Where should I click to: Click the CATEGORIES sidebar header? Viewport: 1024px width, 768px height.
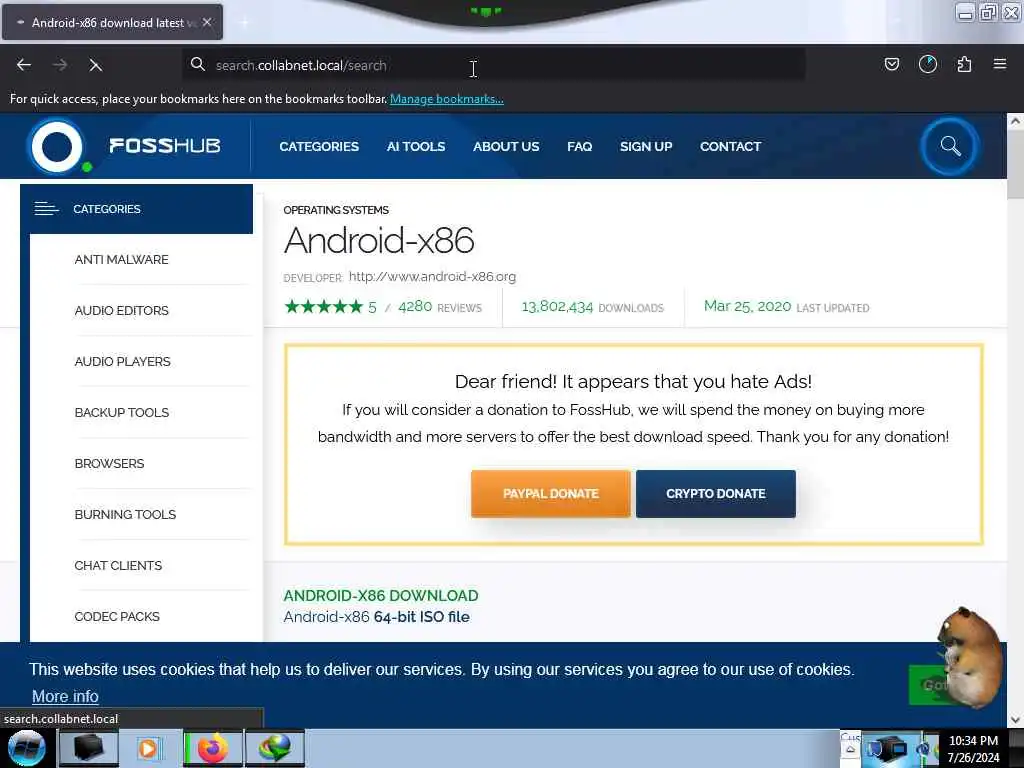(x=136, y=209)
